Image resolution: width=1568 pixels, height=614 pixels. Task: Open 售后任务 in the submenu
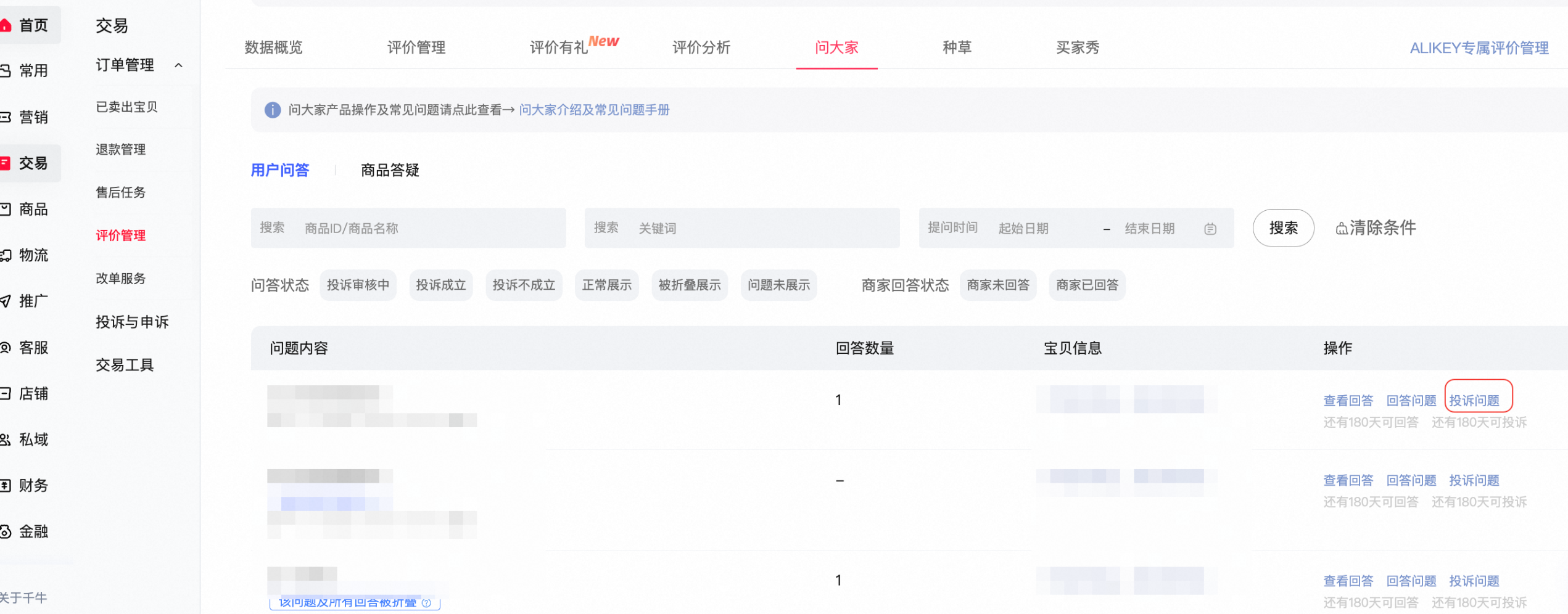[x=120, y=192]
